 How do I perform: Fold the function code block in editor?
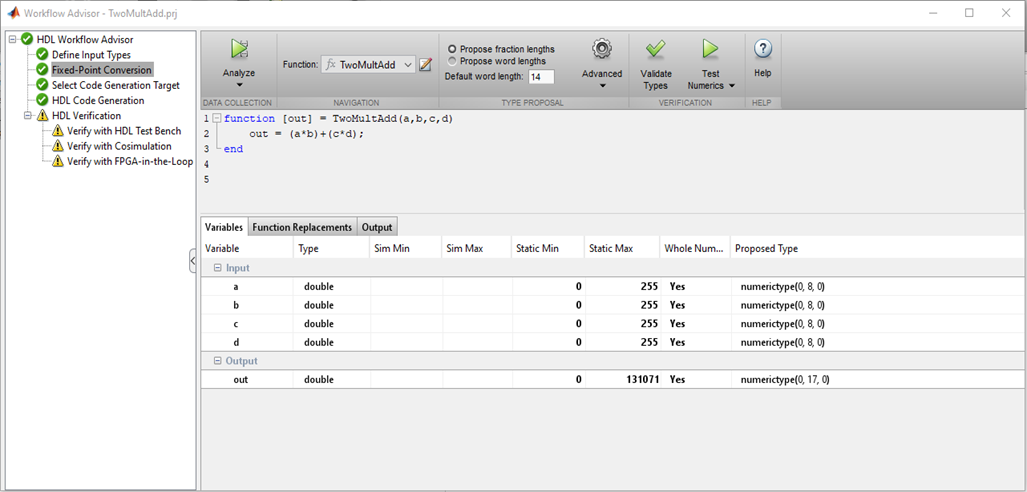click(217, 119)
